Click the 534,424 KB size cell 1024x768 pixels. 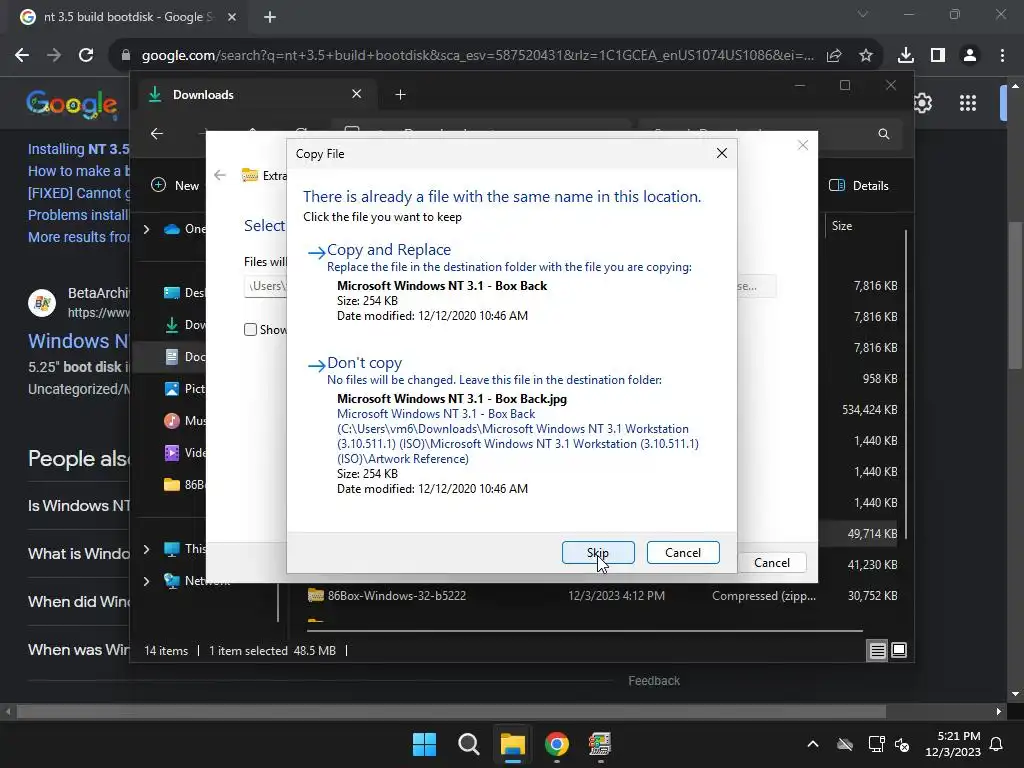[869, 409]
